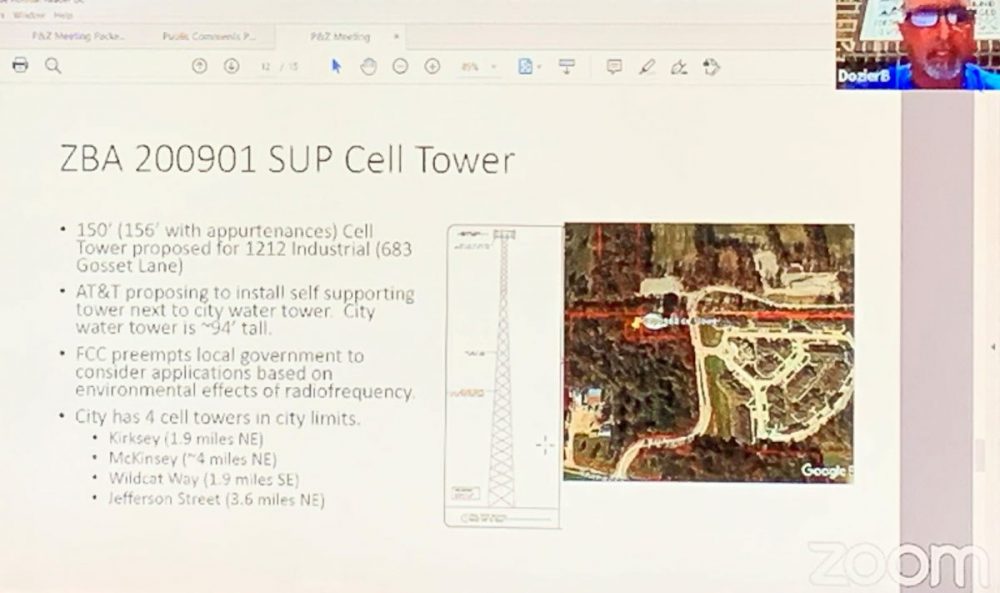Click the Wildcat Way (1.9 miles SE) item
This screenshot has width=1000, height=593.
(x=203, y=479)
